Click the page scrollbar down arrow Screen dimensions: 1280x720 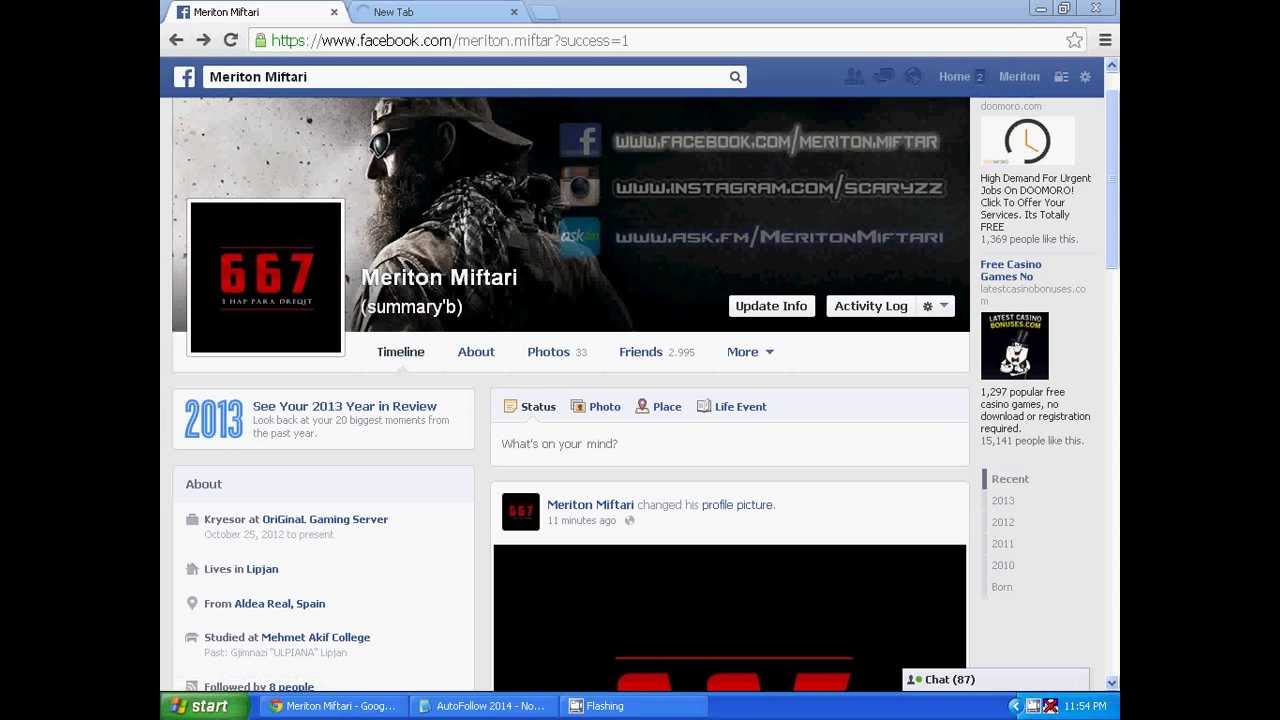pos(1111,682)
